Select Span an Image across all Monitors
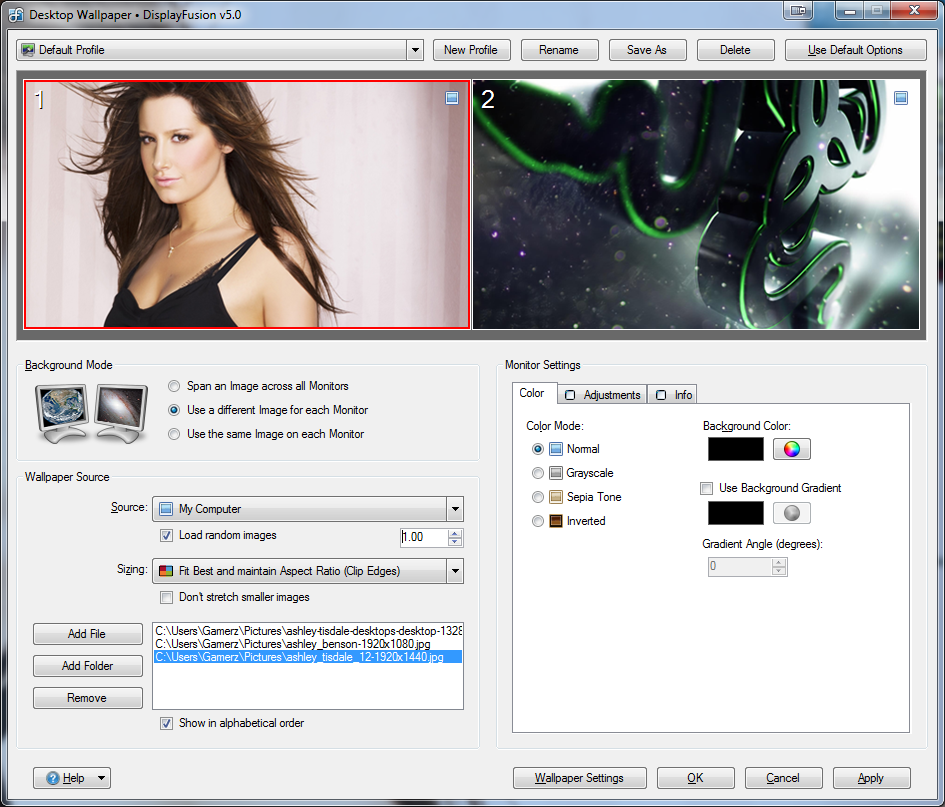Screen dimensions: 945x807 point(175,386)
